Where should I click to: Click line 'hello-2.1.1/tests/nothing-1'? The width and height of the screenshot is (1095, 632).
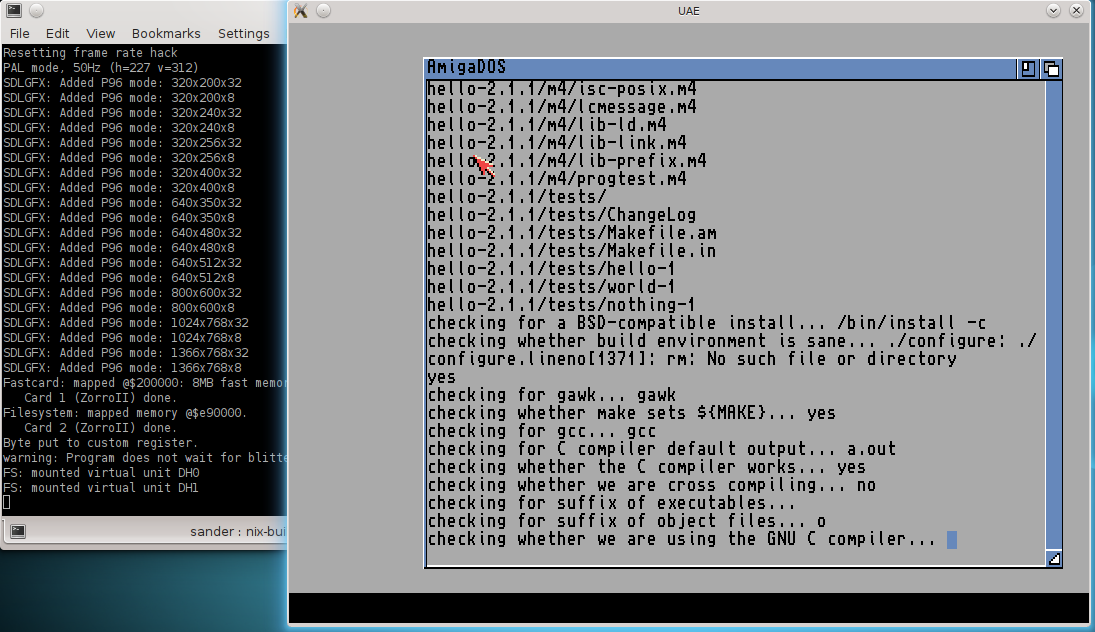click(561, 305)
